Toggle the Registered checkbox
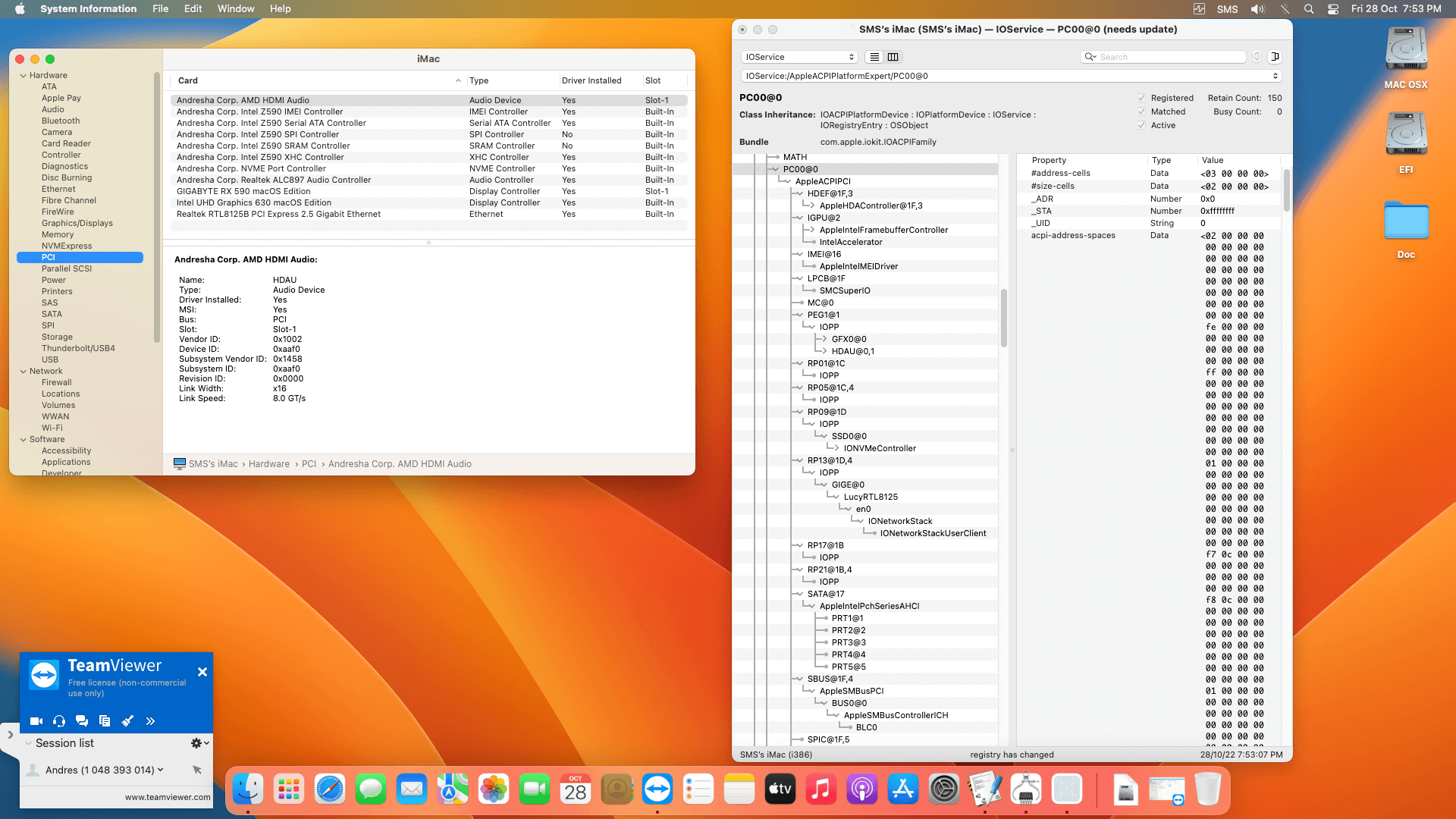The width and height of the screenshot is (1456, 819). point(1142,98)
